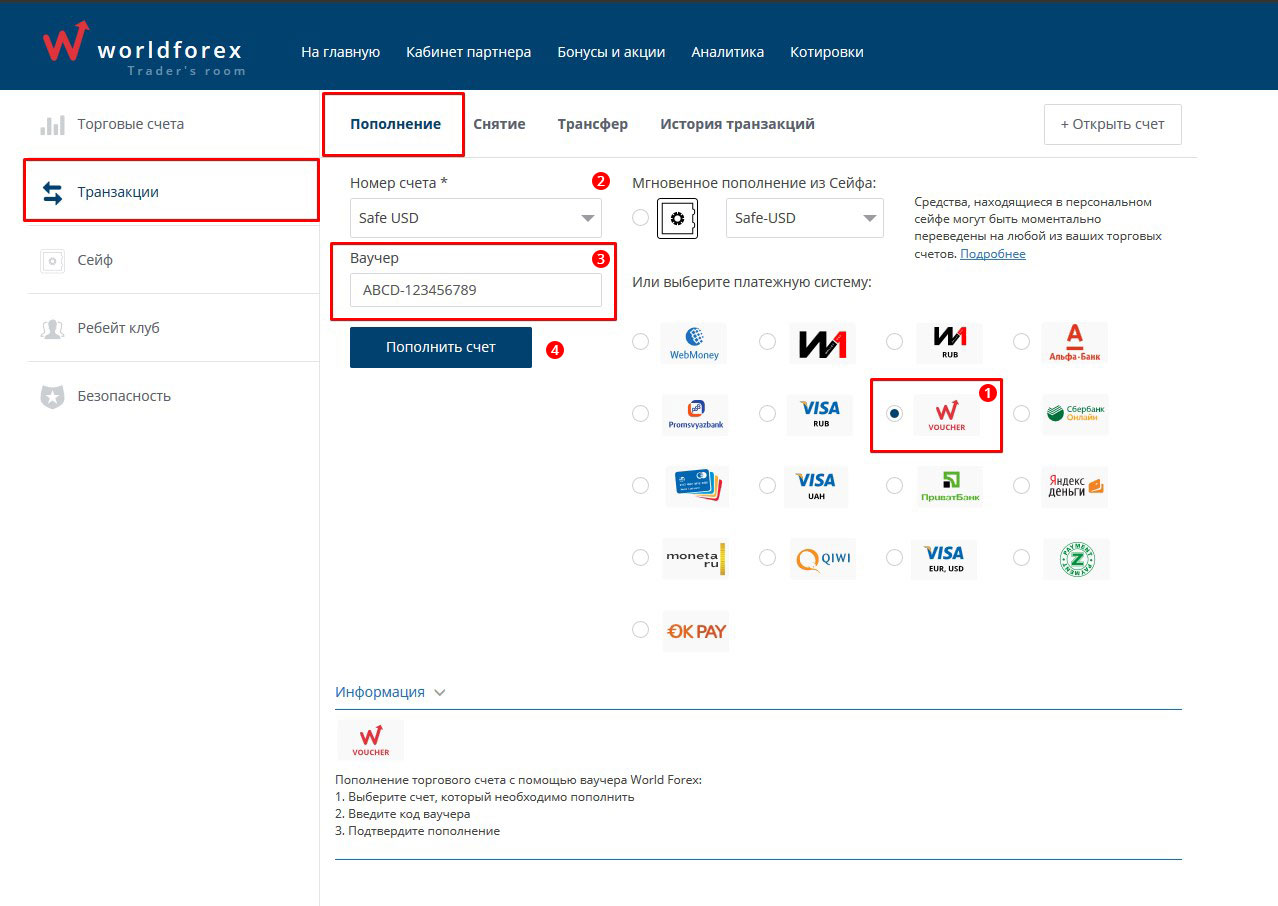Select the Альфа-Банк radio button
Viewport: 1278px width, 906px height.
[1021, 342]
